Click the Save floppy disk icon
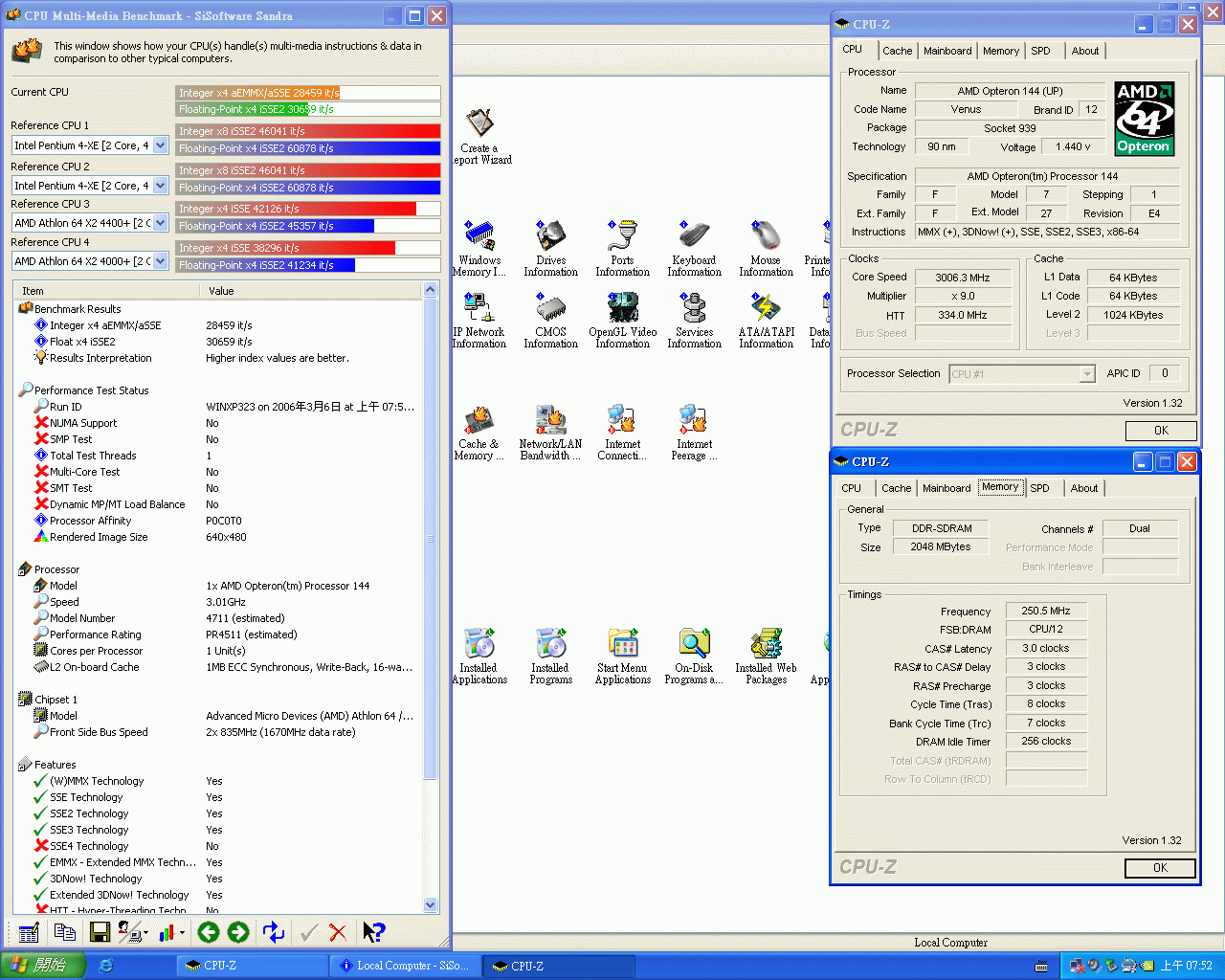 [x=99, y=932]
